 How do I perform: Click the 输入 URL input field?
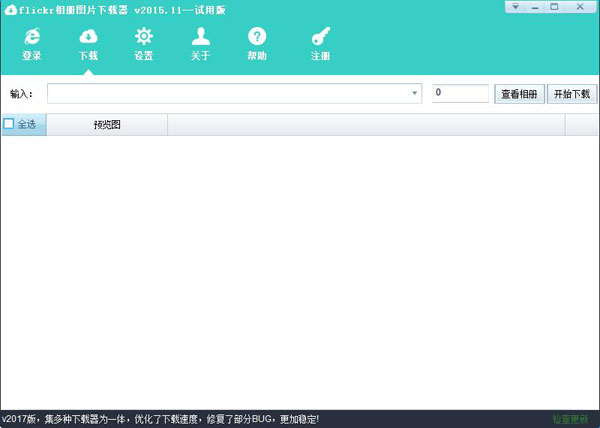(x=235, y=93)
